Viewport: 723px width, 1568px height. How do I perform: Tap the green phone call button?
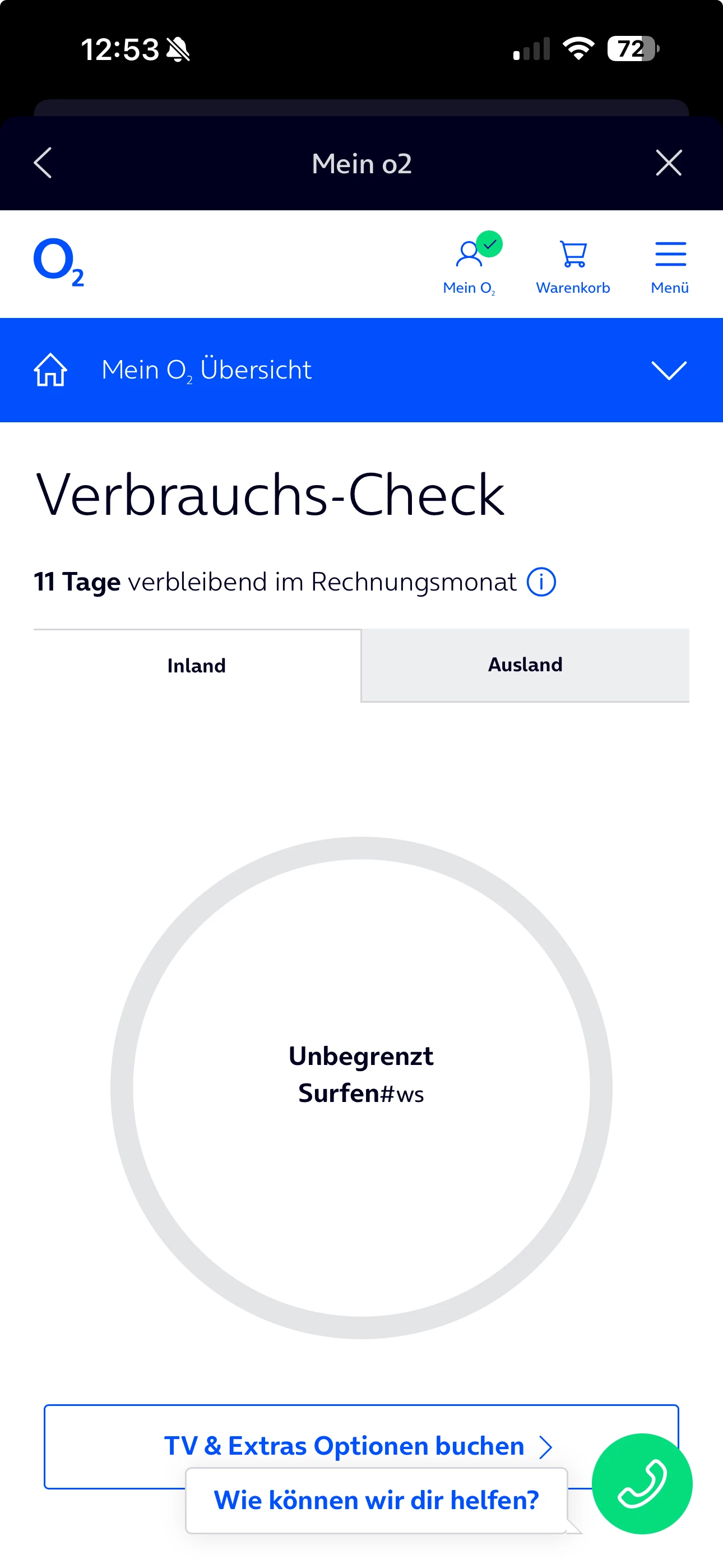click(641, 1483)
